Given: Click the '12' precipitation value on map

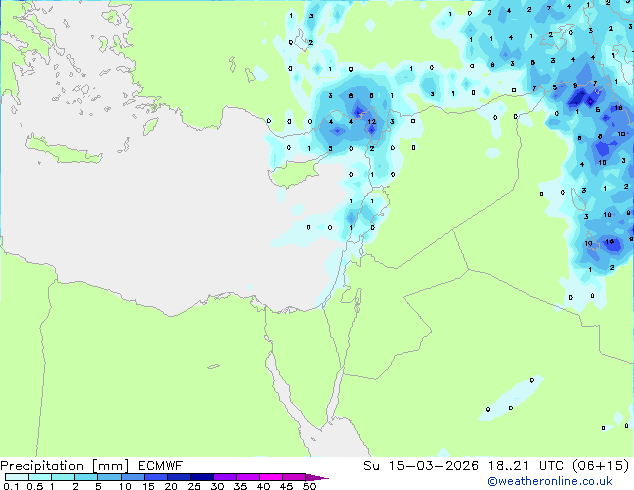Looking at the screenshot, I should tap(372, 121).
